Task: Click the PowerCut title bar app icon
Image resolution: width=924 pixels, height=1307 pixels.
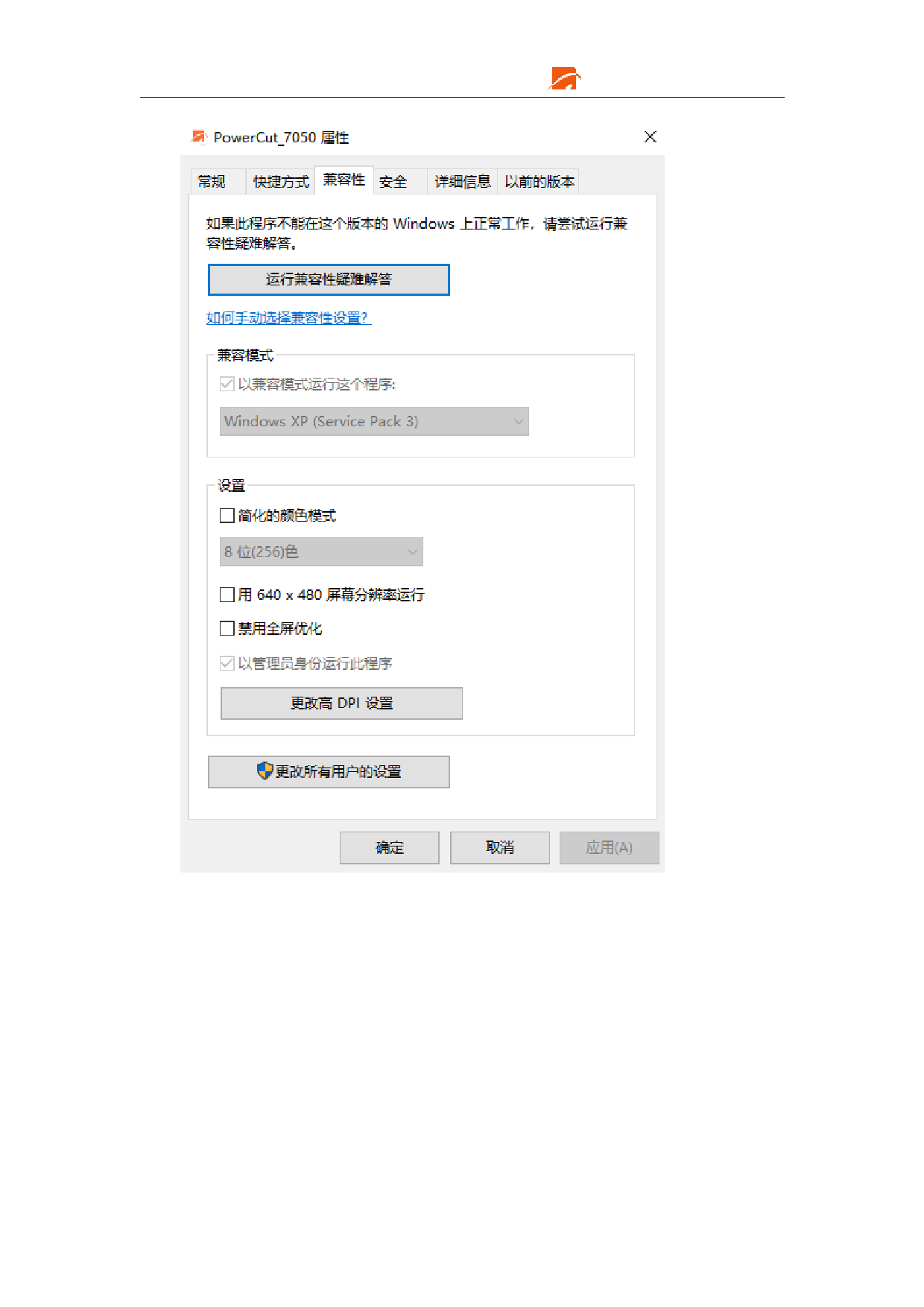Action: point(199,136)
